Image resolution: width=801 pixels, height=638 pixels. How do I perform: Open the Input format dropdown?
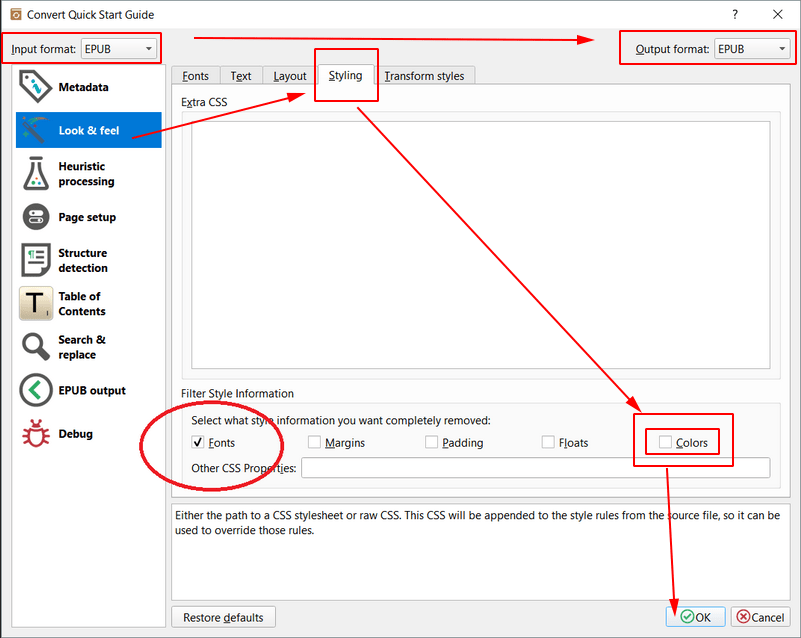pos(119,49)
